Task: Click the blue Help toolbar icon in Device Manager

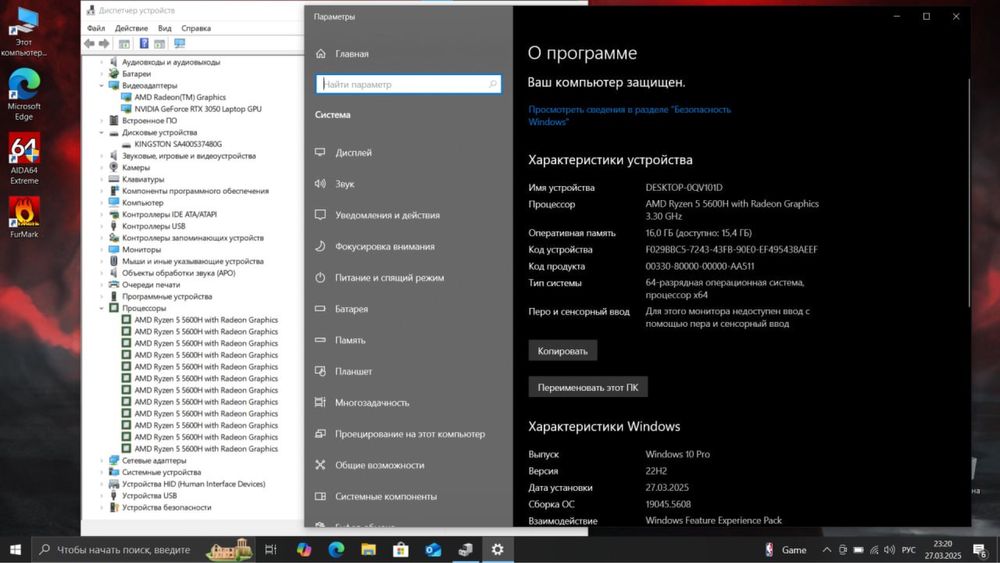Action: (x=144, y=43)
